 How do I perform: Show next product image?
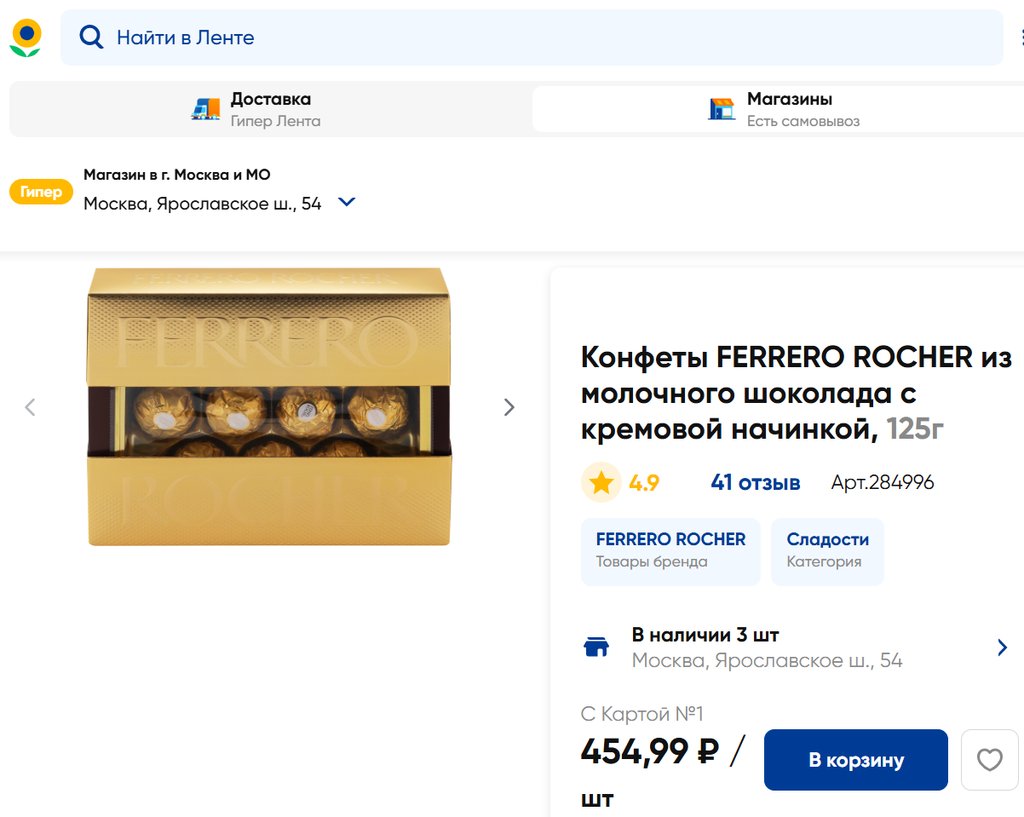click(509, 407)
